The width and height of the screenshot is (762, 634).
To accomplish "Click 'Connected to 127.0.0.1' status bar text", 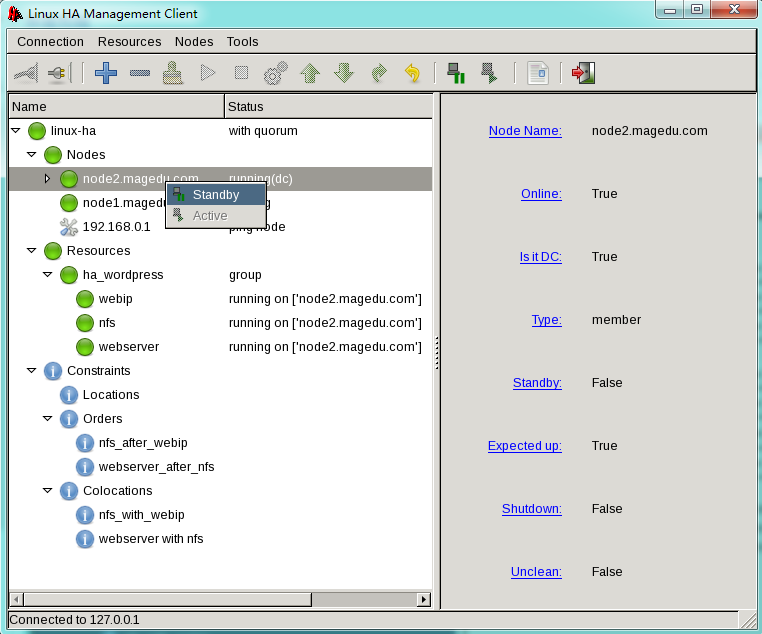I will tap(74, 620).
